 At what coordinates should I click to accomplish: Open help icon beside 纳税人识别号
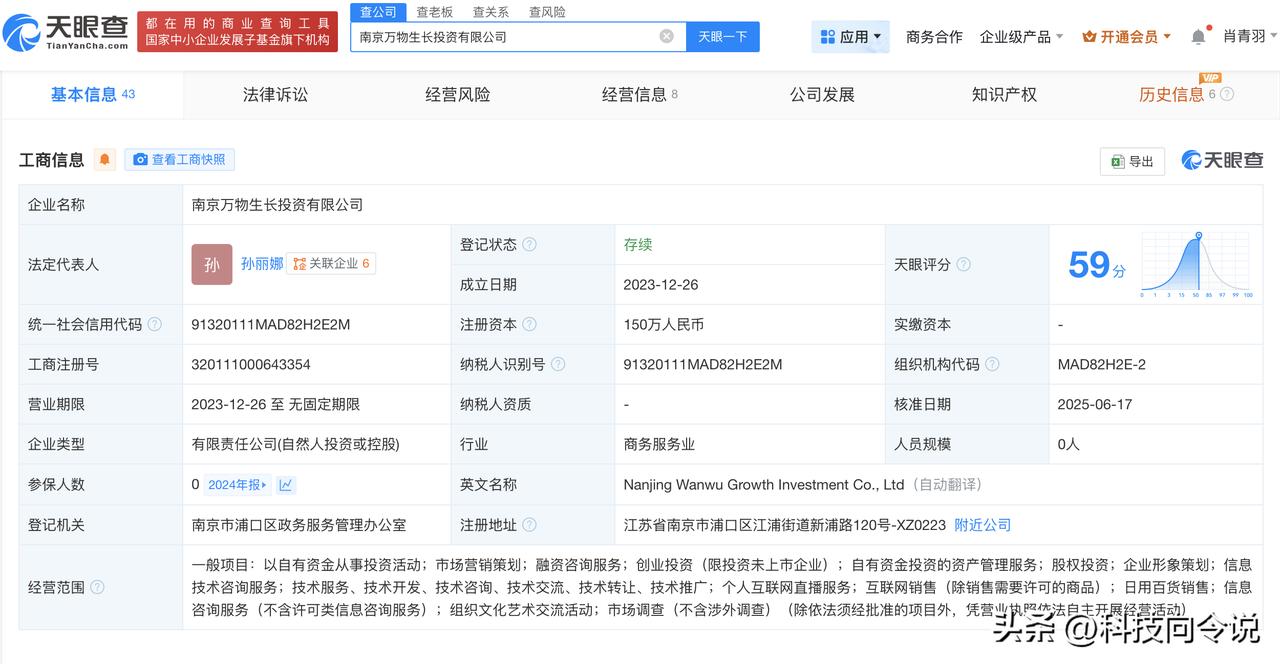pos(558,365)
